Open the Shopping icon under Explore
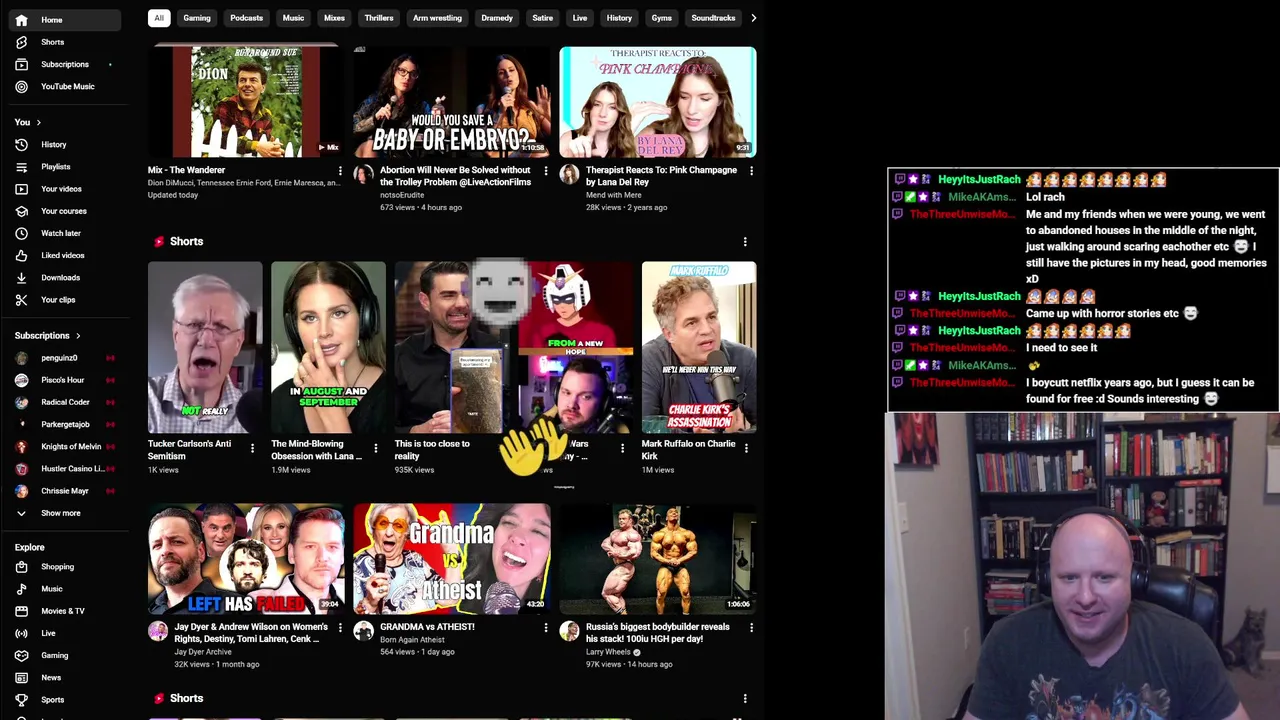The width and height of the screenshot is (1280, 720). point(21,567)
